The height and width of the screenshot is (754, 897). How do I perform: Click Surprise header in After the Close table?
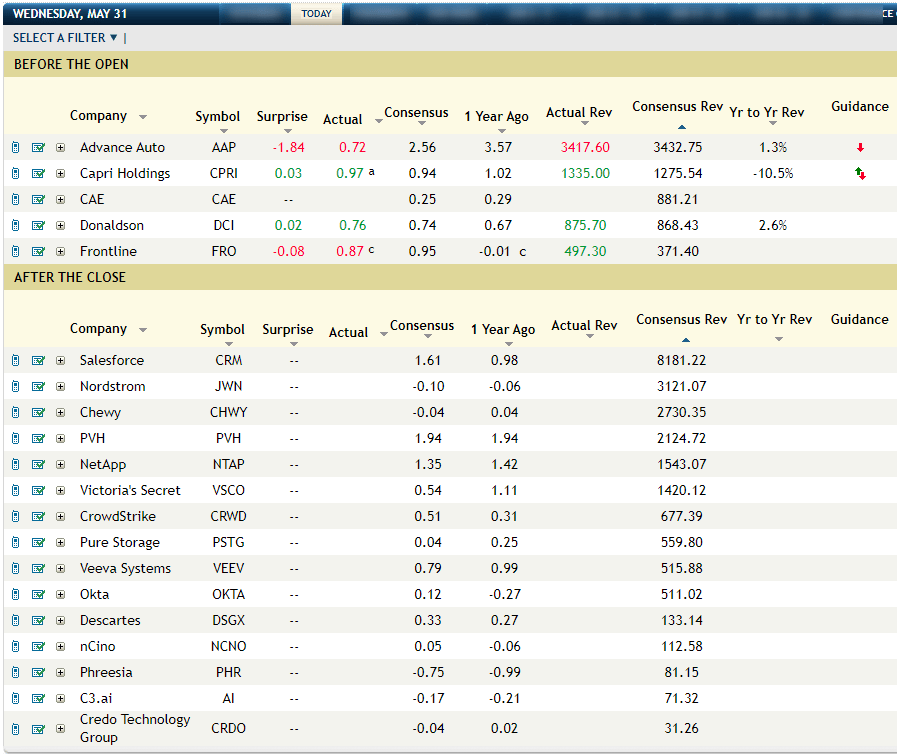[x=288, y=329]
